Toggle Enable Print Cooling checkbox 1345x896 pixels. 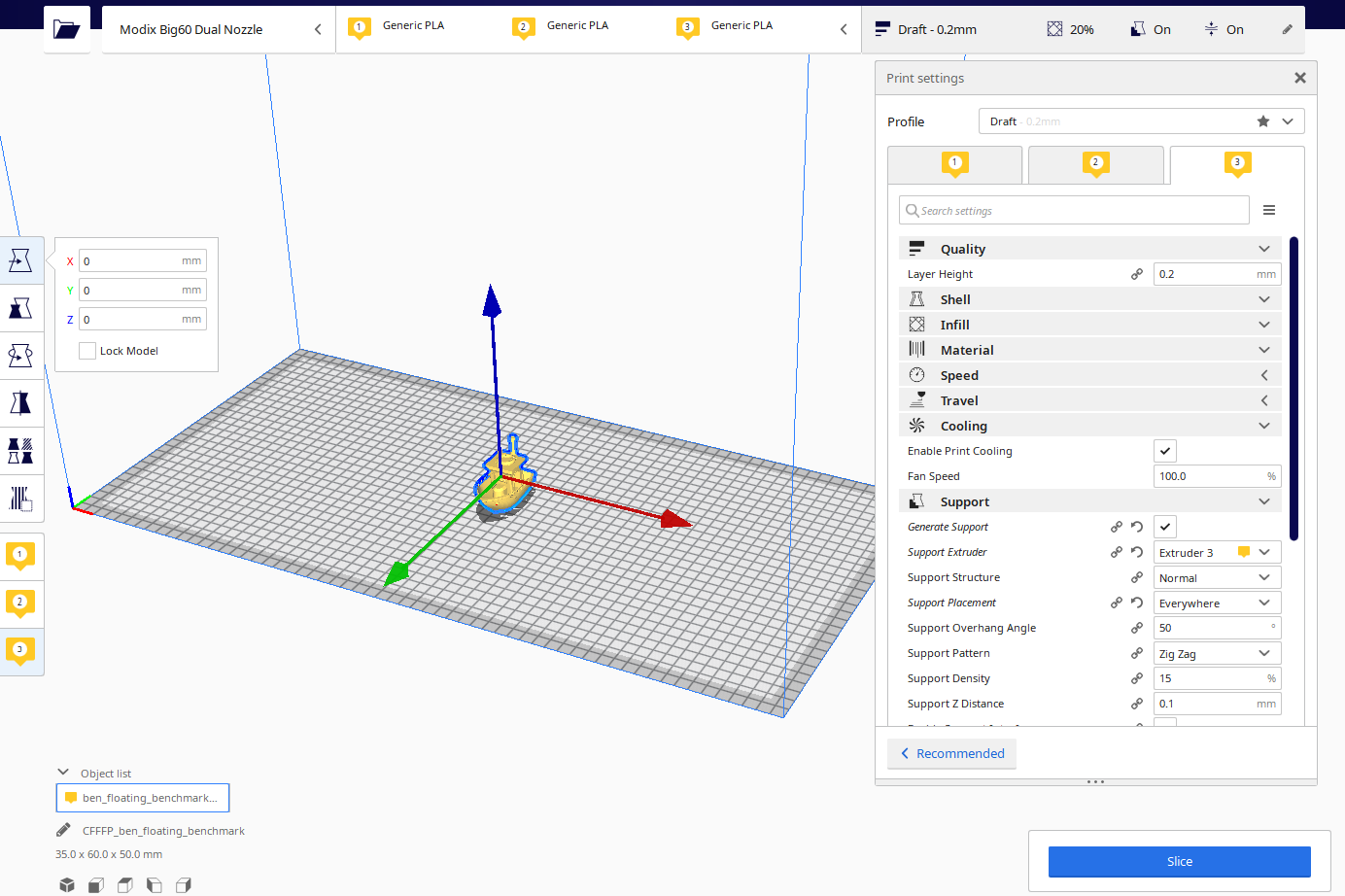pos(1165,451)
